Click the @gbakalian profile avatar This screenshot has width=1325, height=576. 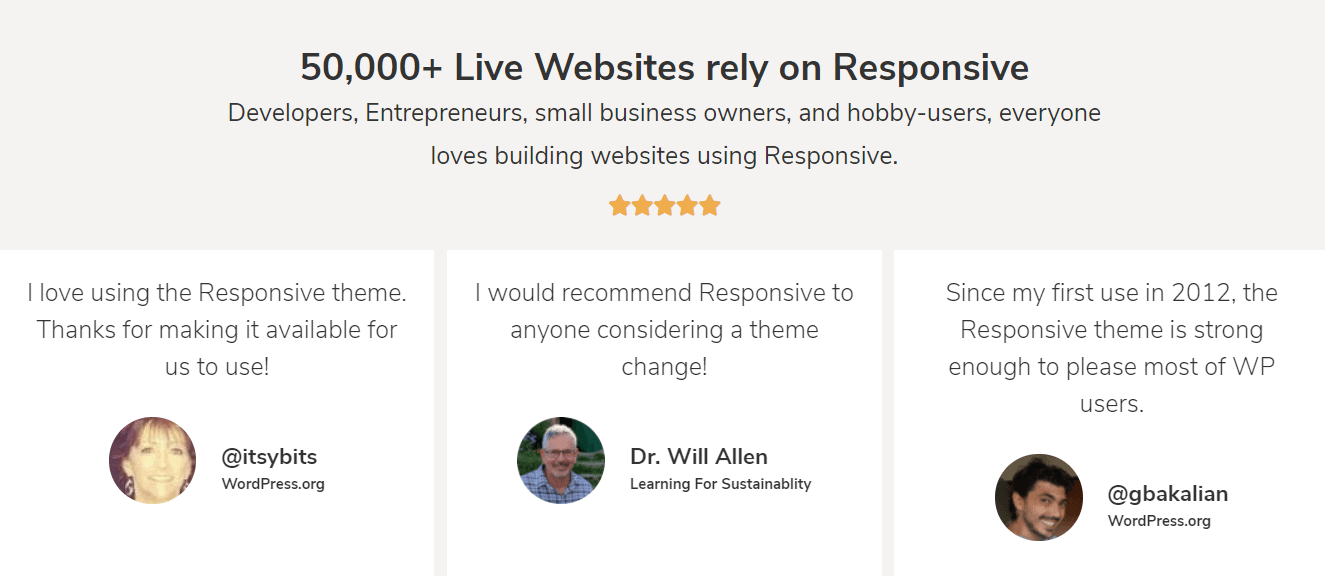(1039, 497)
